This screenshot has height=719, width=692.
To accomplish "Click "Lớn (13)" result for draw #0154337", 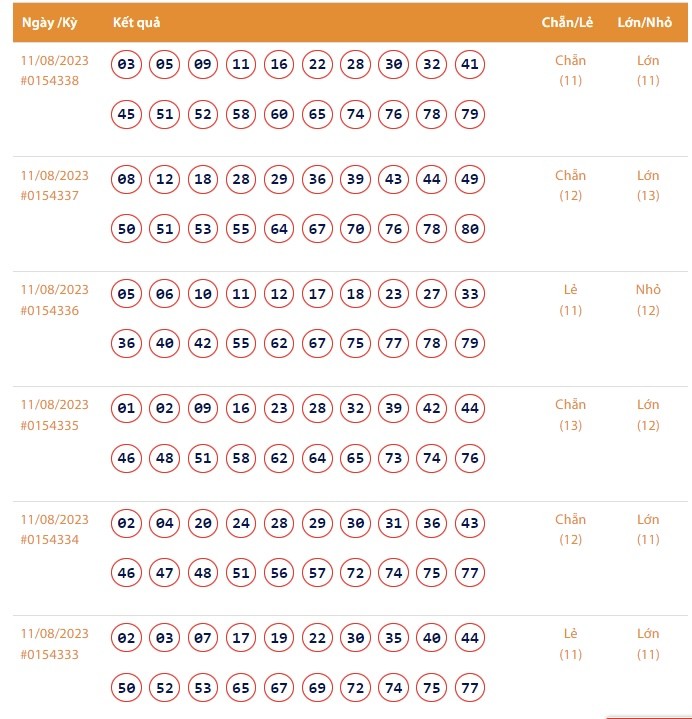I will point(648,185).
